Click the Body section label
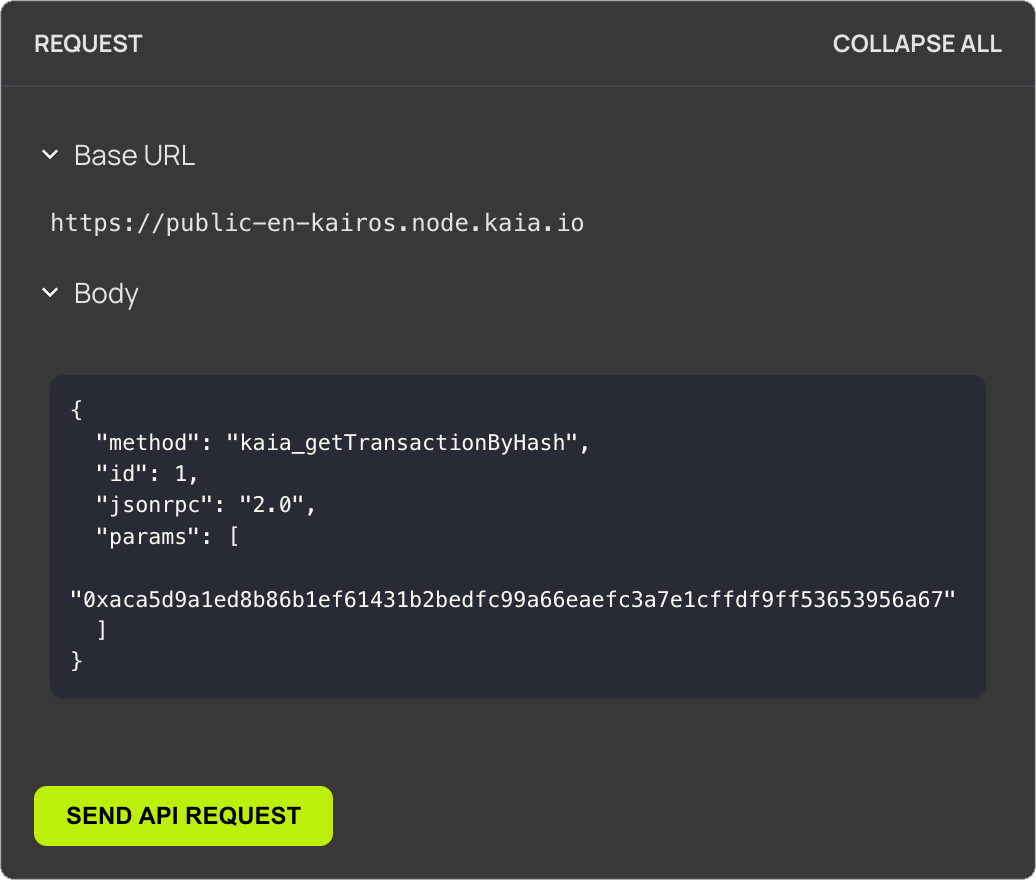The height and width of the screenshot is (880, 1036). click(x=106, y=294)
